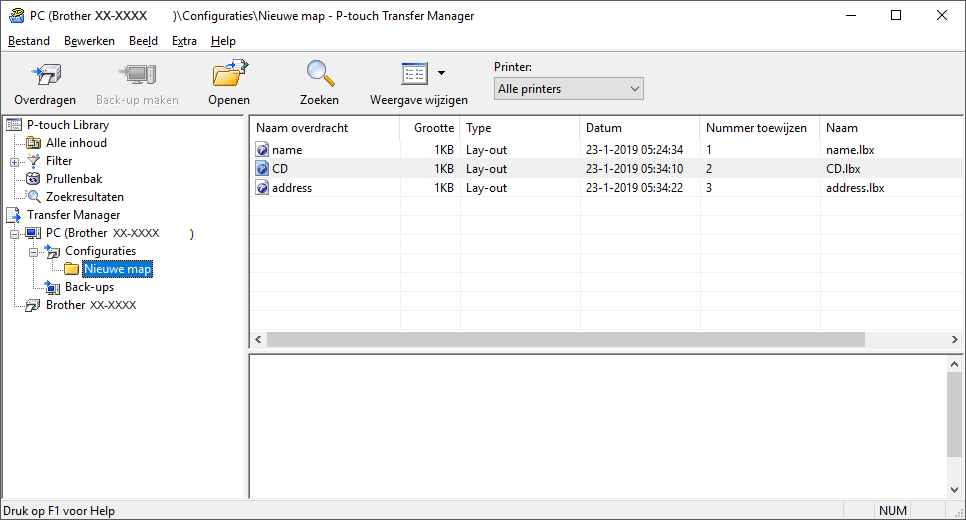
Task: Click the date '23-1-2019 05:24:34'
Action: click(x=635, y=150)
